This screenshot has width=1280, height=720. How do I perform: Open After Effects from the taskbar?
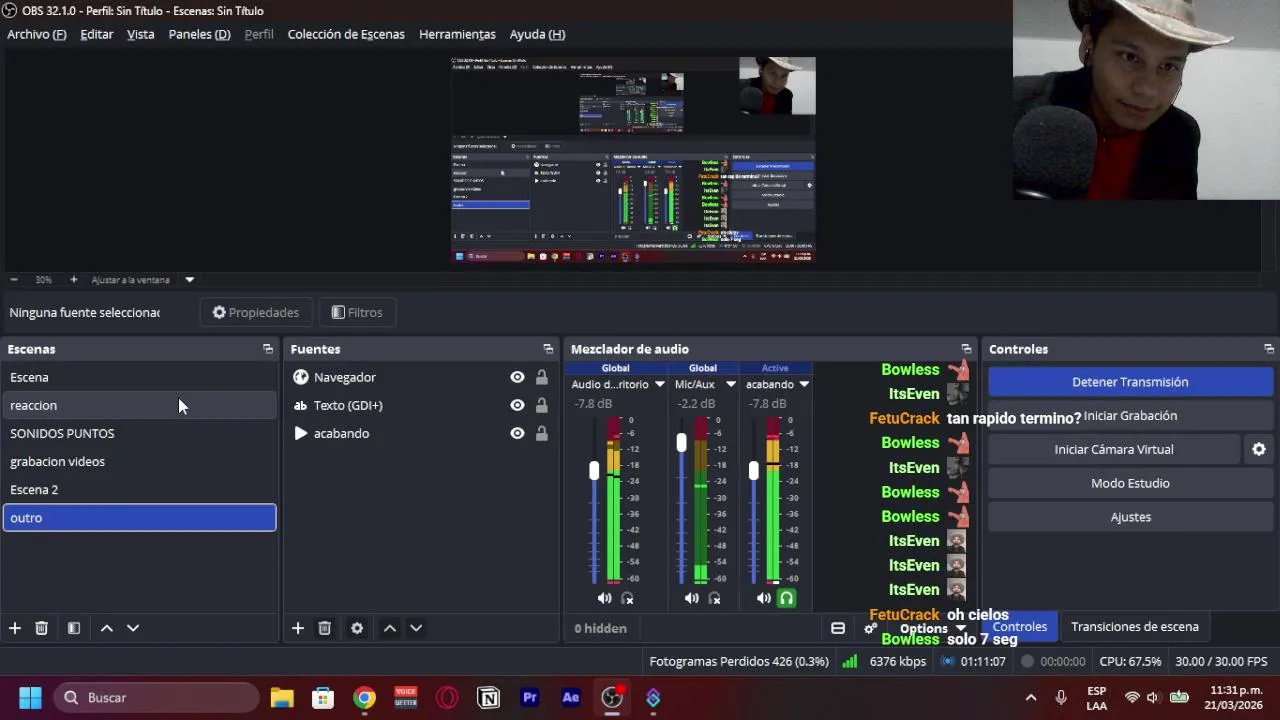(x=571, y=697)
